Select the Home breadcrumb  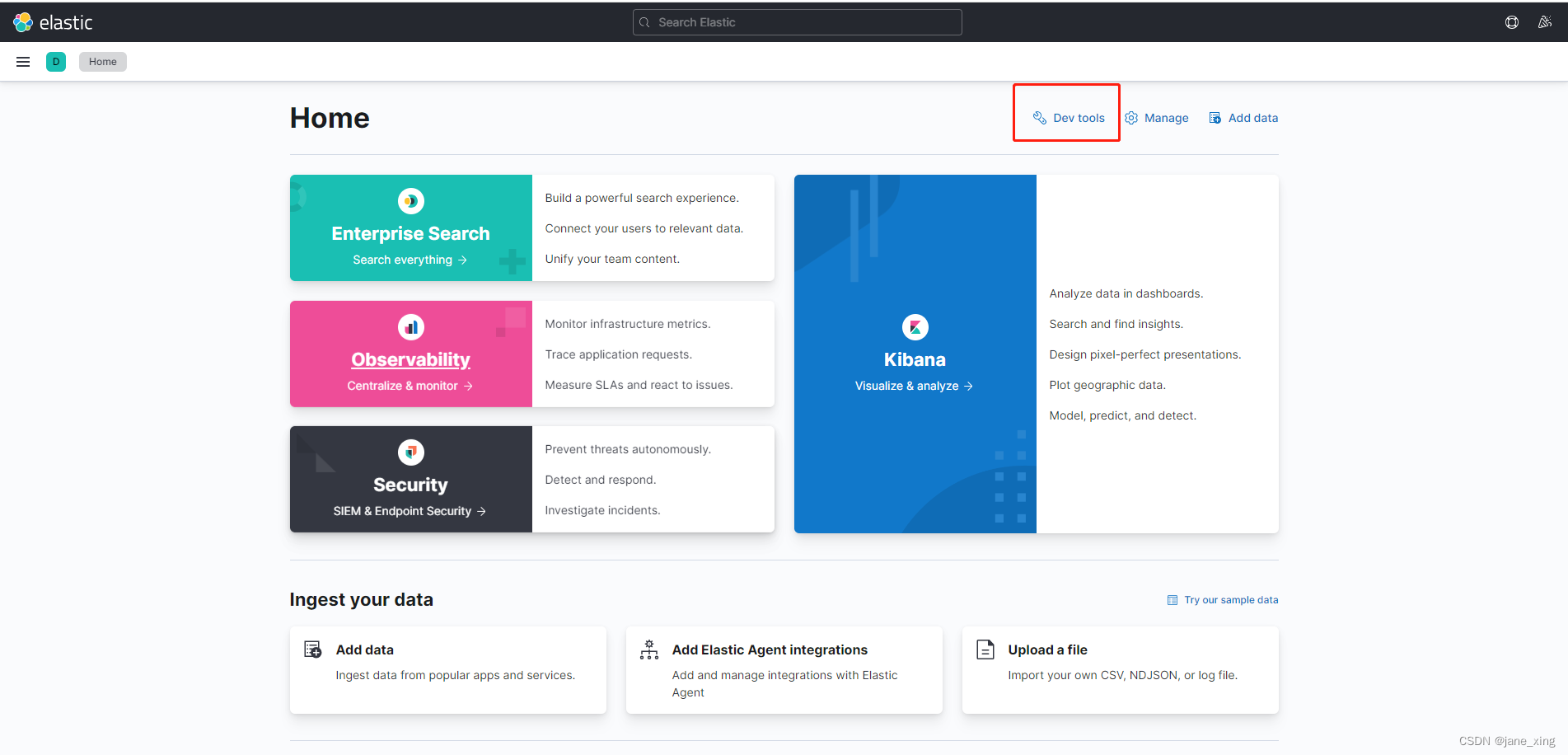pos(103,62)
